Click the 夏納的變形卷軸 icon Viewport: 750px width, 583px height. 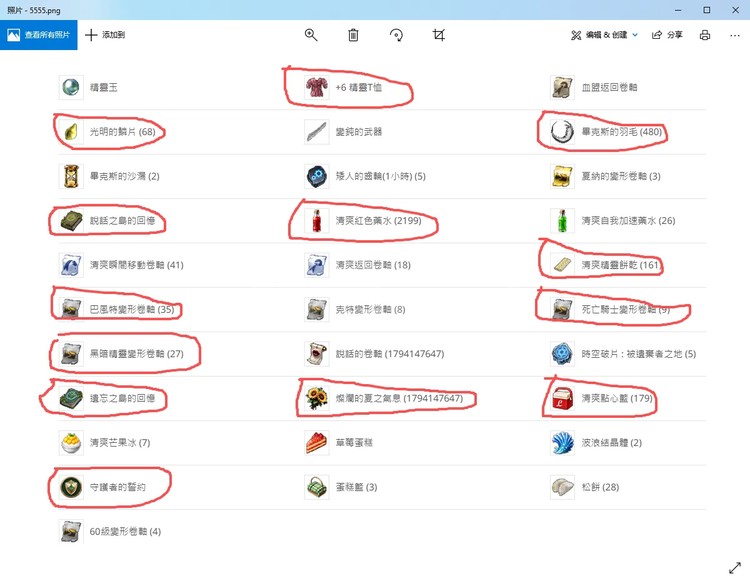coord(562,176)
